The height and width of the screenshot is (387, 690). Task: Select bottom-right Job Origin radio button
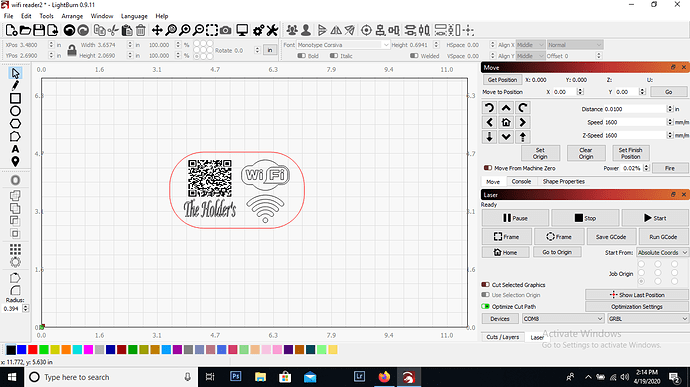click(674, 281)
